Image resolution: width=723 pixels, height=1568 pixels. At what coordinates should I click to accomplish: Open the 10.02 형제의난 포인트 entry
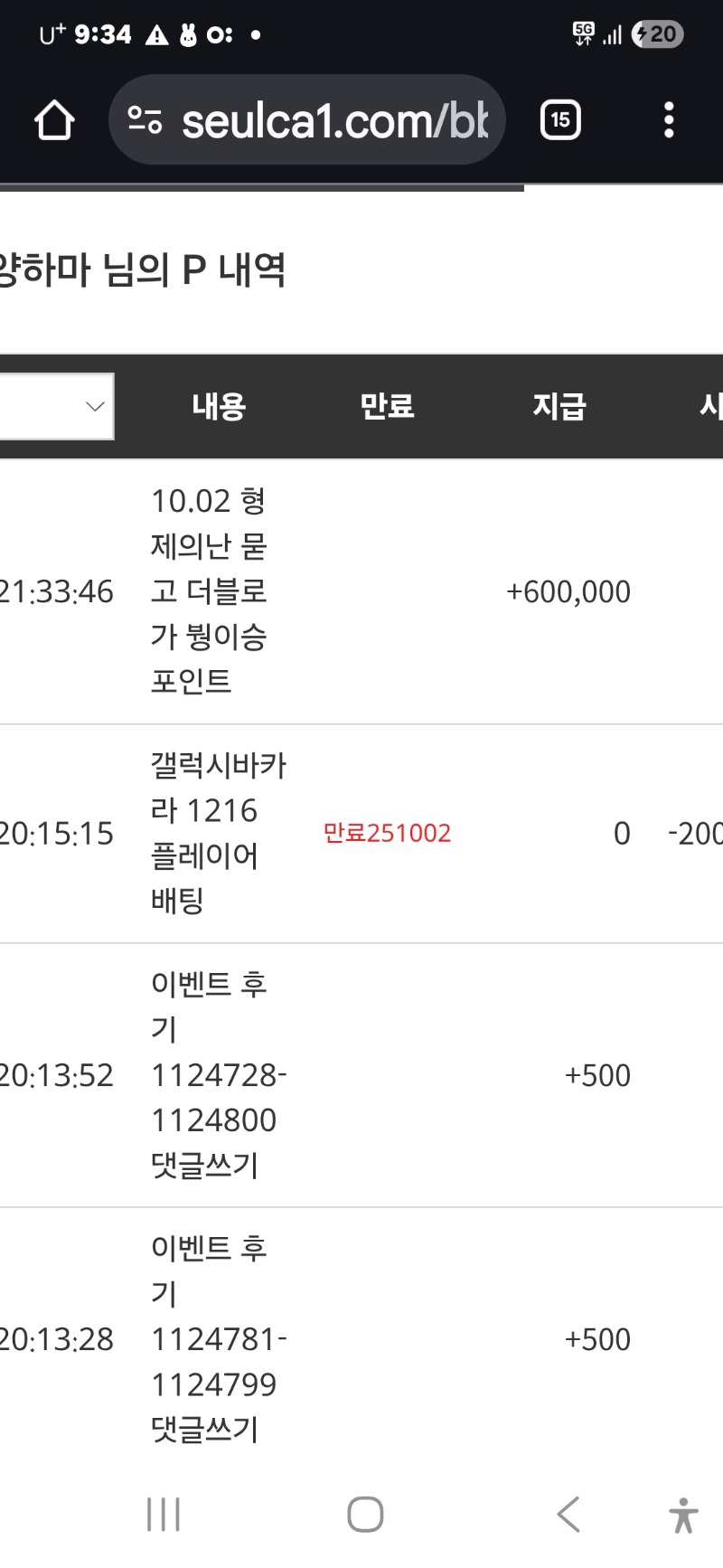click(x=209, y=591)
